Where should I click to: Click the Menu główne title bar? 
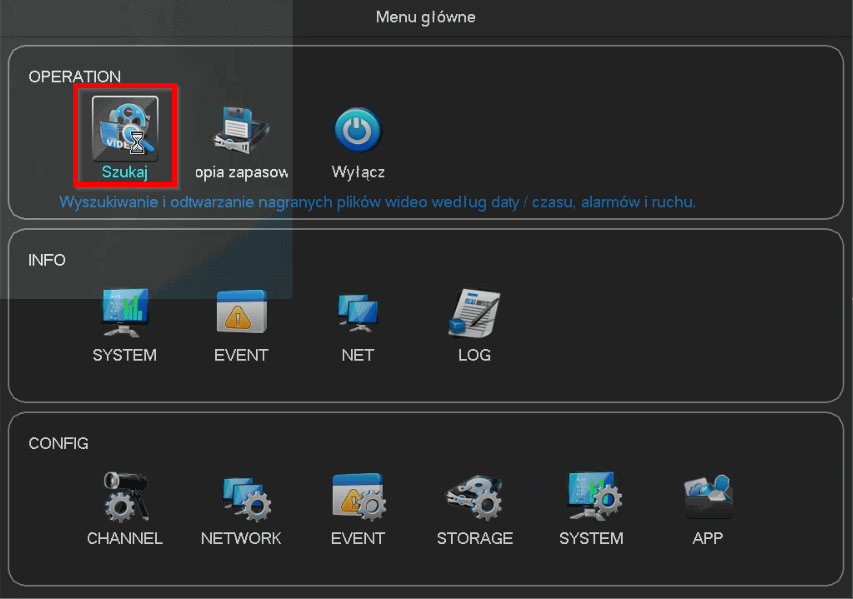click(426, 17)
